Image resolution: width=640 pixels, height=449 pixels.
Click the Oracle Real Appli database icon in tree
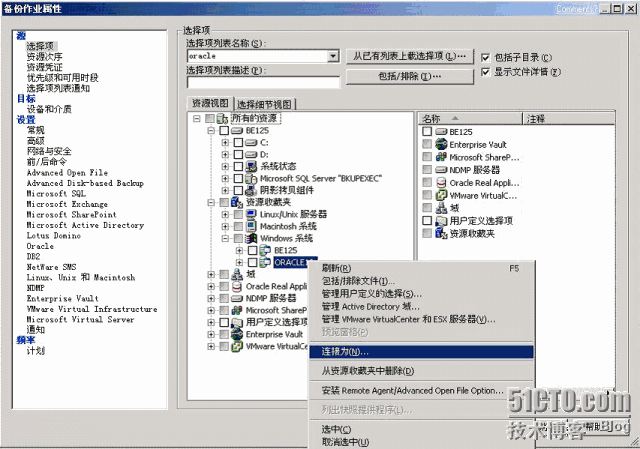(237, 286)
